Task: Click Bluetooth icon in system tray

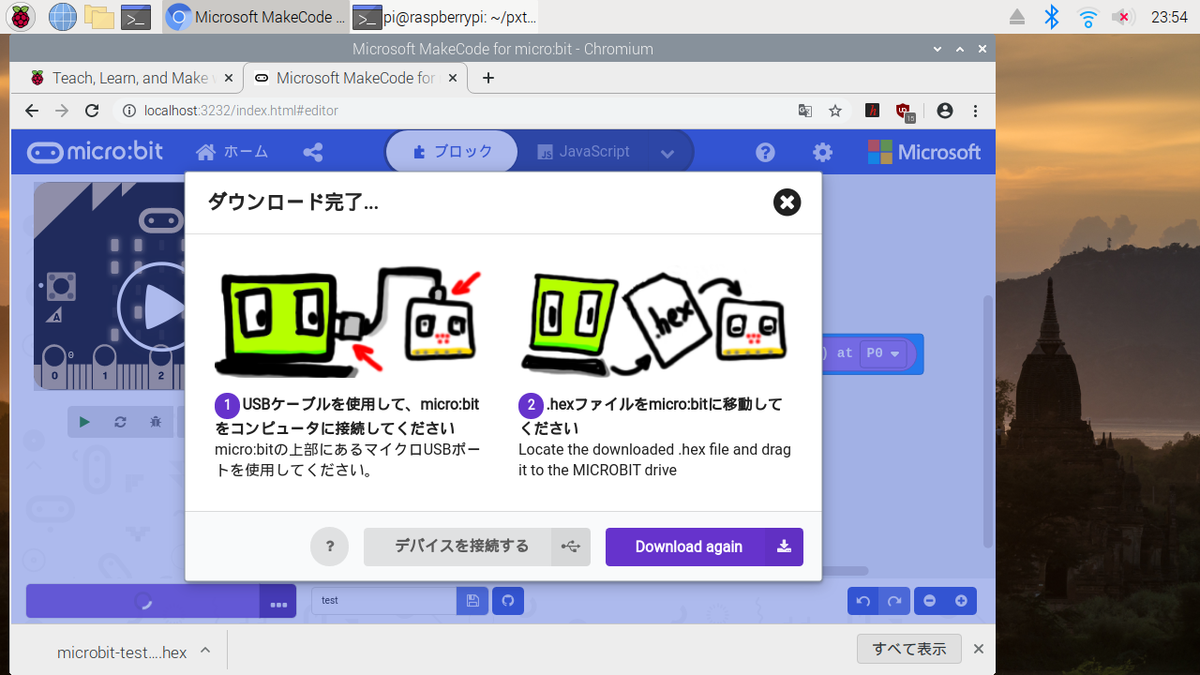Action: [x=1051, y=16]
